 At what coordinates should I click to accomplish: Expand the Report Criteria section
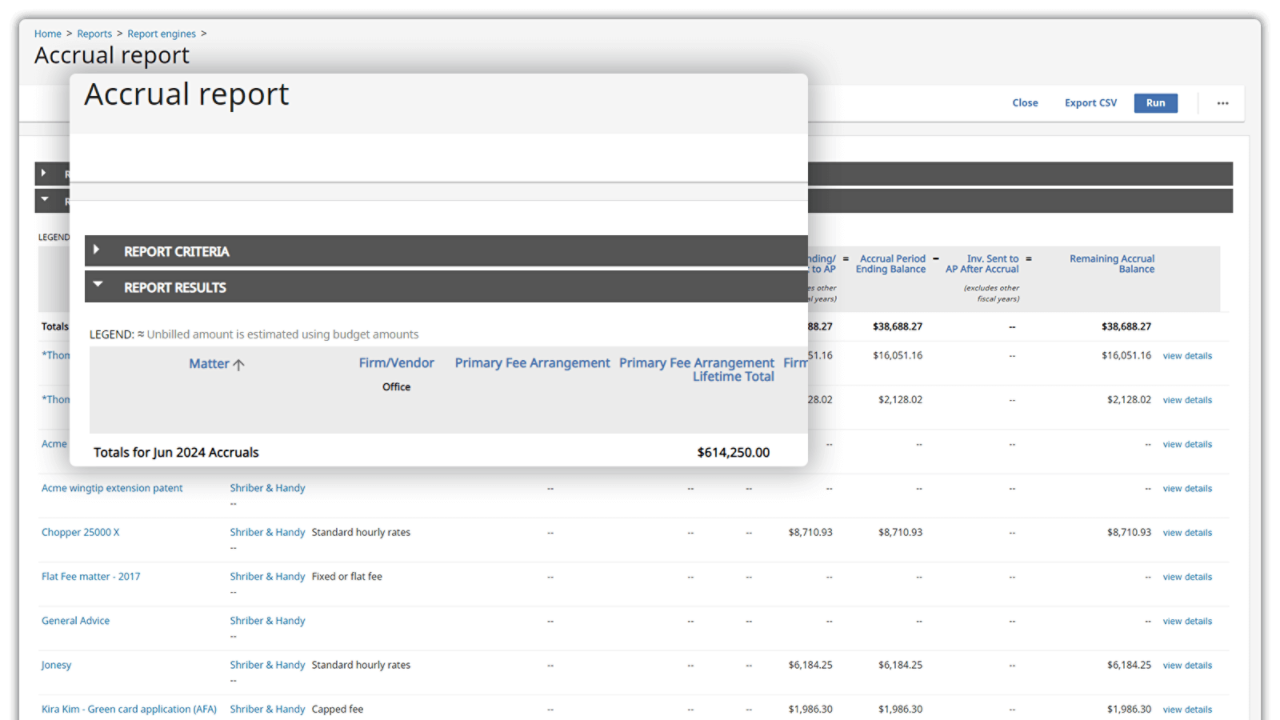pos(97,250)
